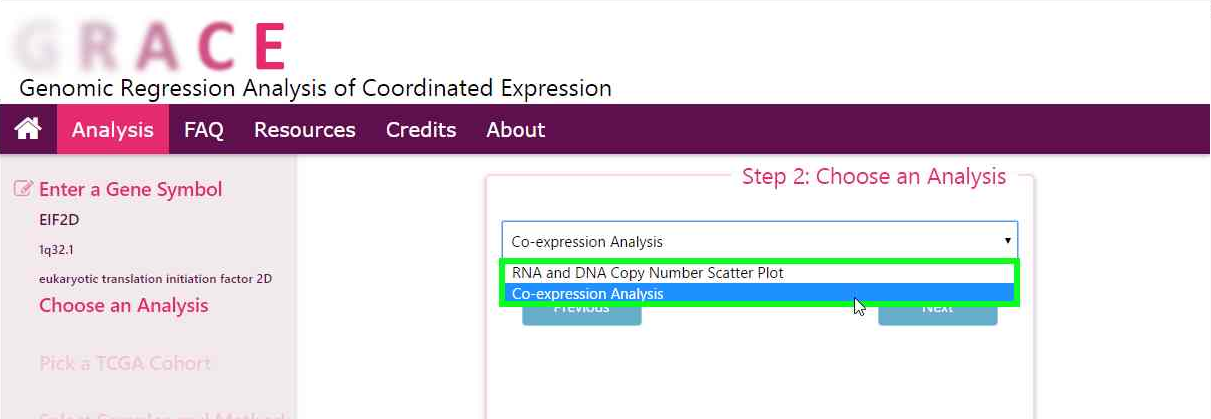Select the Choose an Analysis step
Image resolution: width=1211 pixels, height=419 pixels.
pyautogui.click(x=123, y=305)
